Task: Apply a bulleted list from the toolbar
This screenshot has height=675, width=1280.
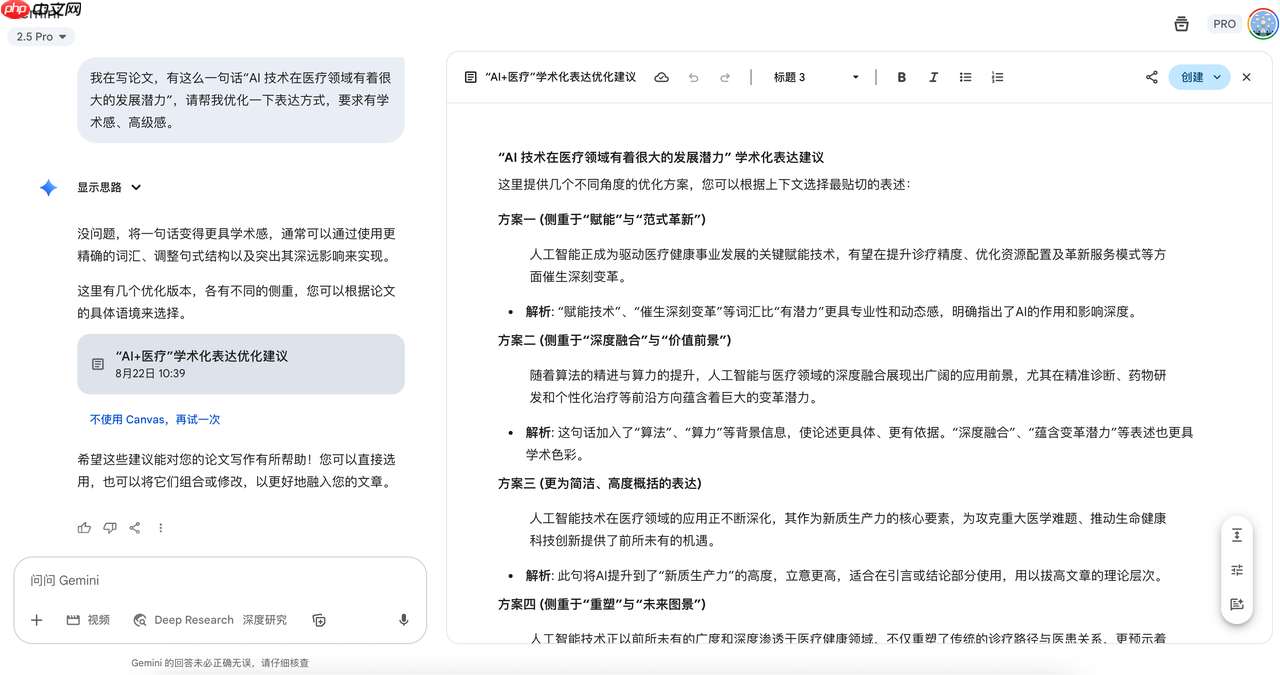Action: 965,77
